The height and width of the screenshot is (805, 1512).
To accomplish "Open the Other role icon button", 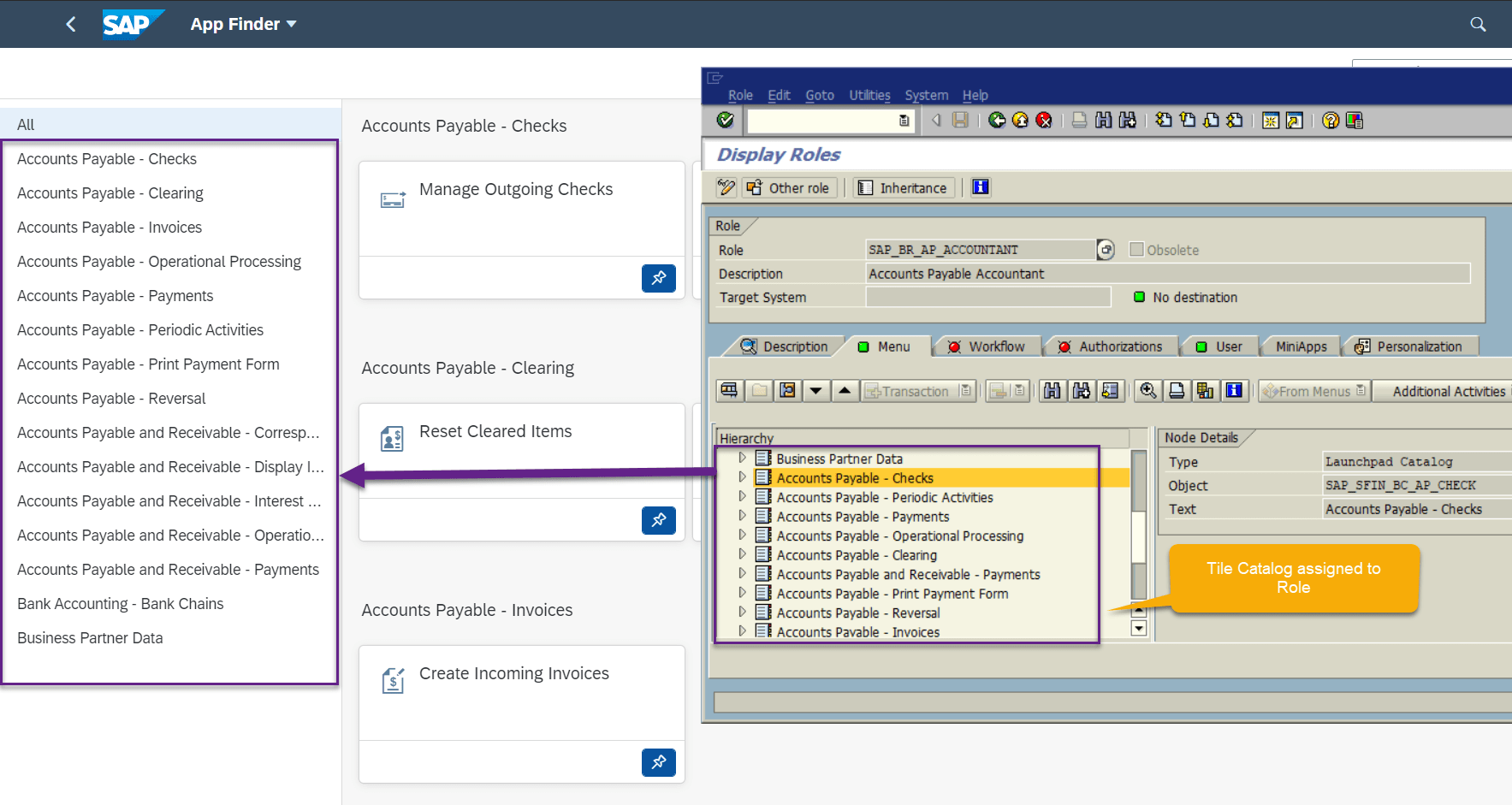I will 789,187.
